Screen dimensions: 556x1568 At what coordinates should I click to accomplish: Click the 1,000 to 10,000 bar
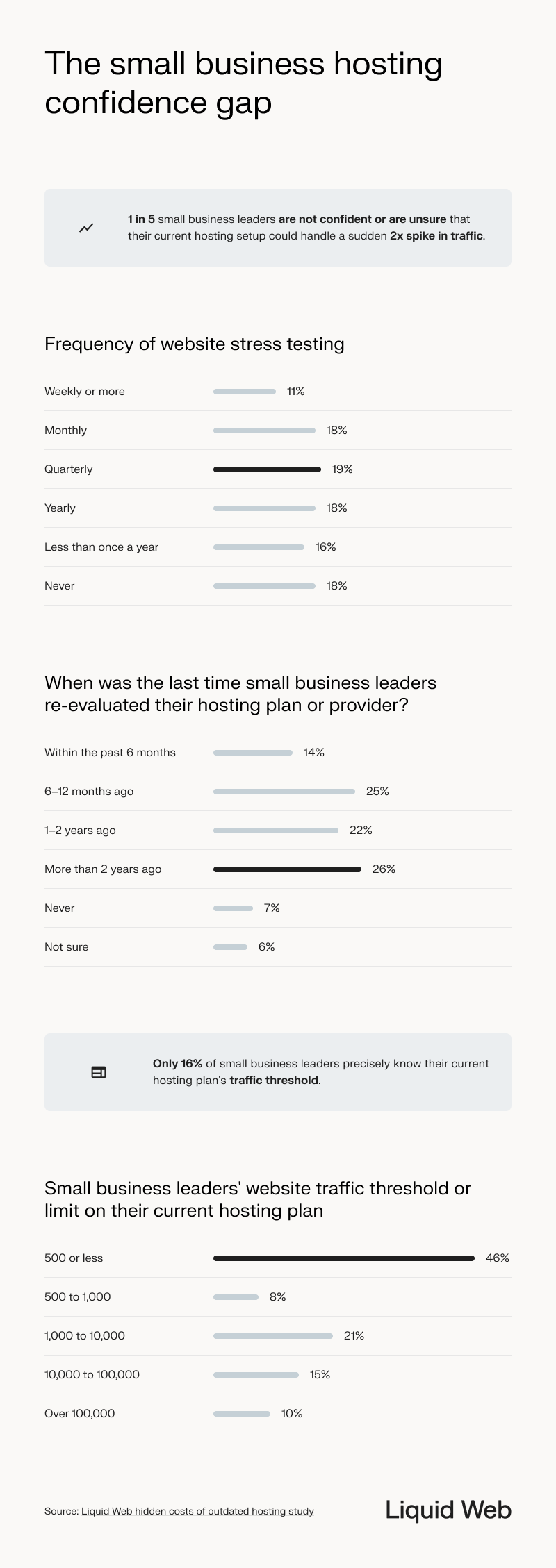[273, 1336]
